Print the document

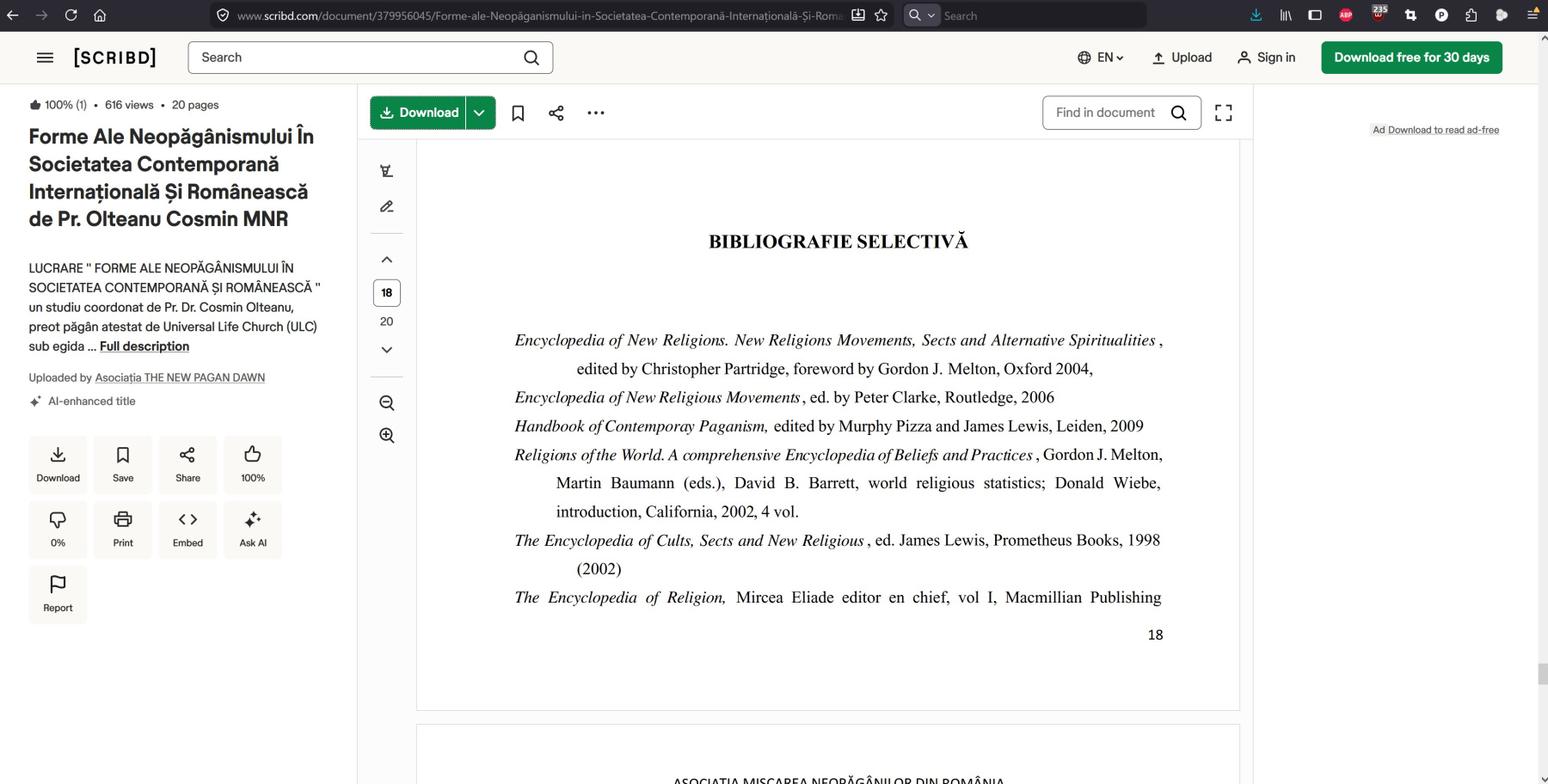(x=123, y=530)
